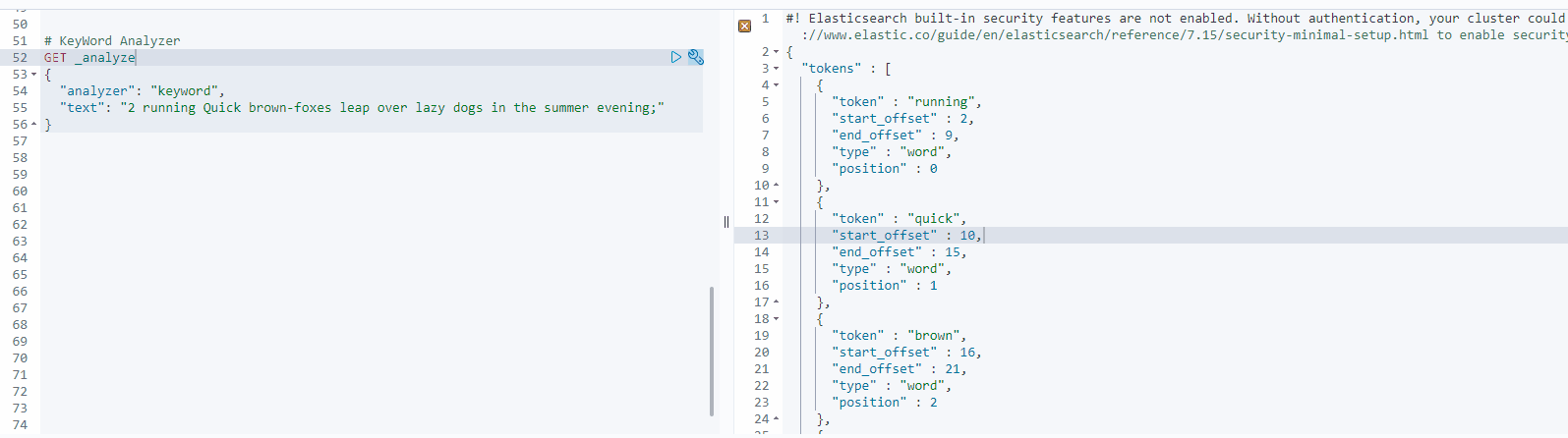Click the "token" : "quick" line
This screenshot has width=1568, height=438.
tap(899, 219)
